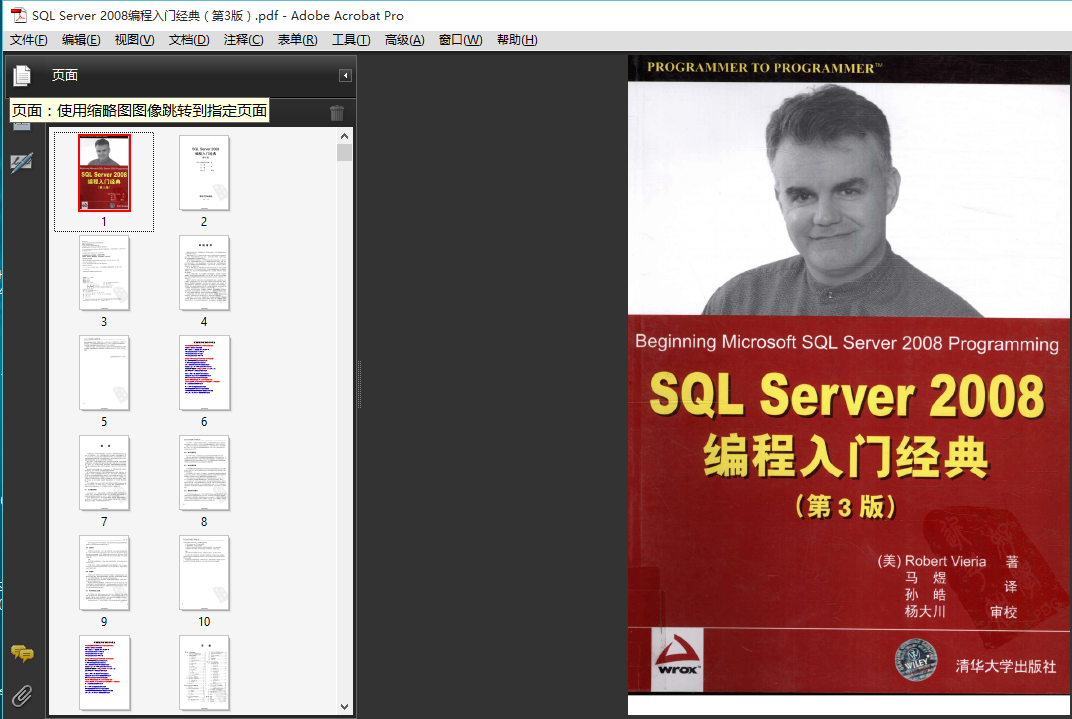Image resolution: width=1072 pixels, height=719 pixels.
Task: Select page 3 thumbnail
Action: click(104, 273)
